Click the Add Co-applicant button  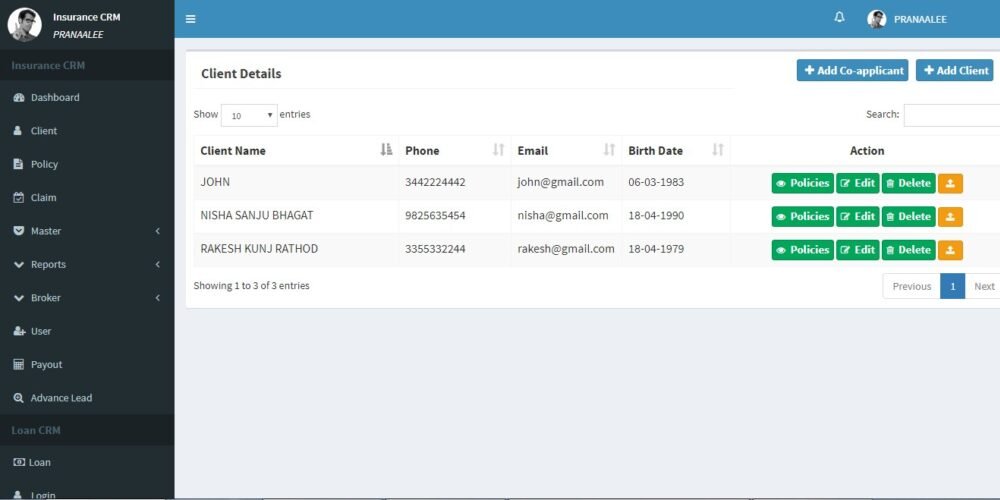852,70
